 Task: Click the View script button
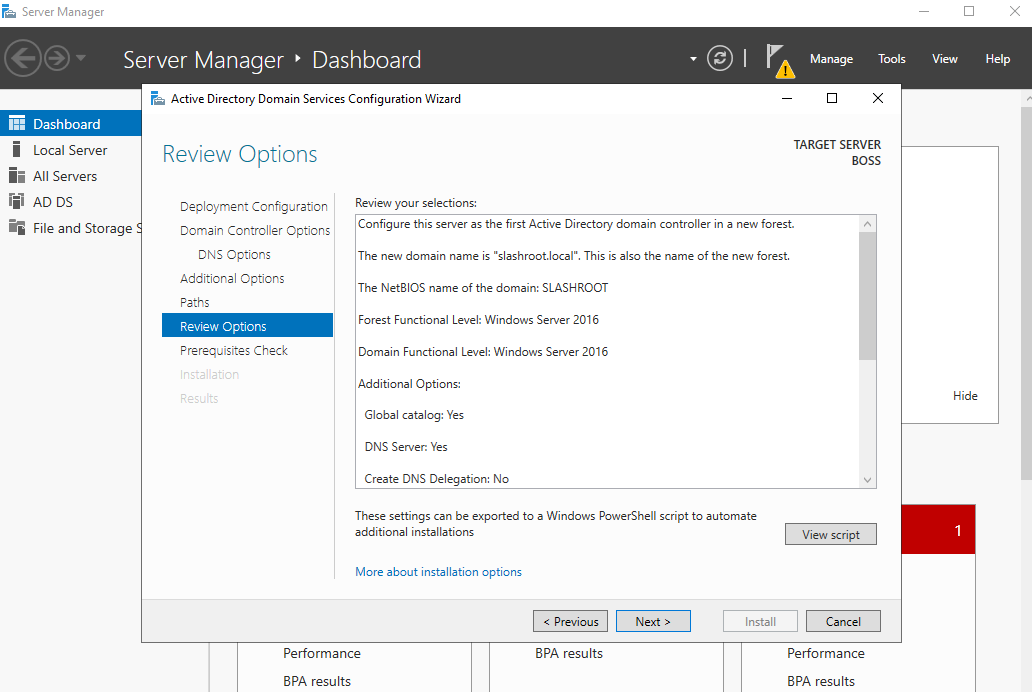[x=830, y=535]
